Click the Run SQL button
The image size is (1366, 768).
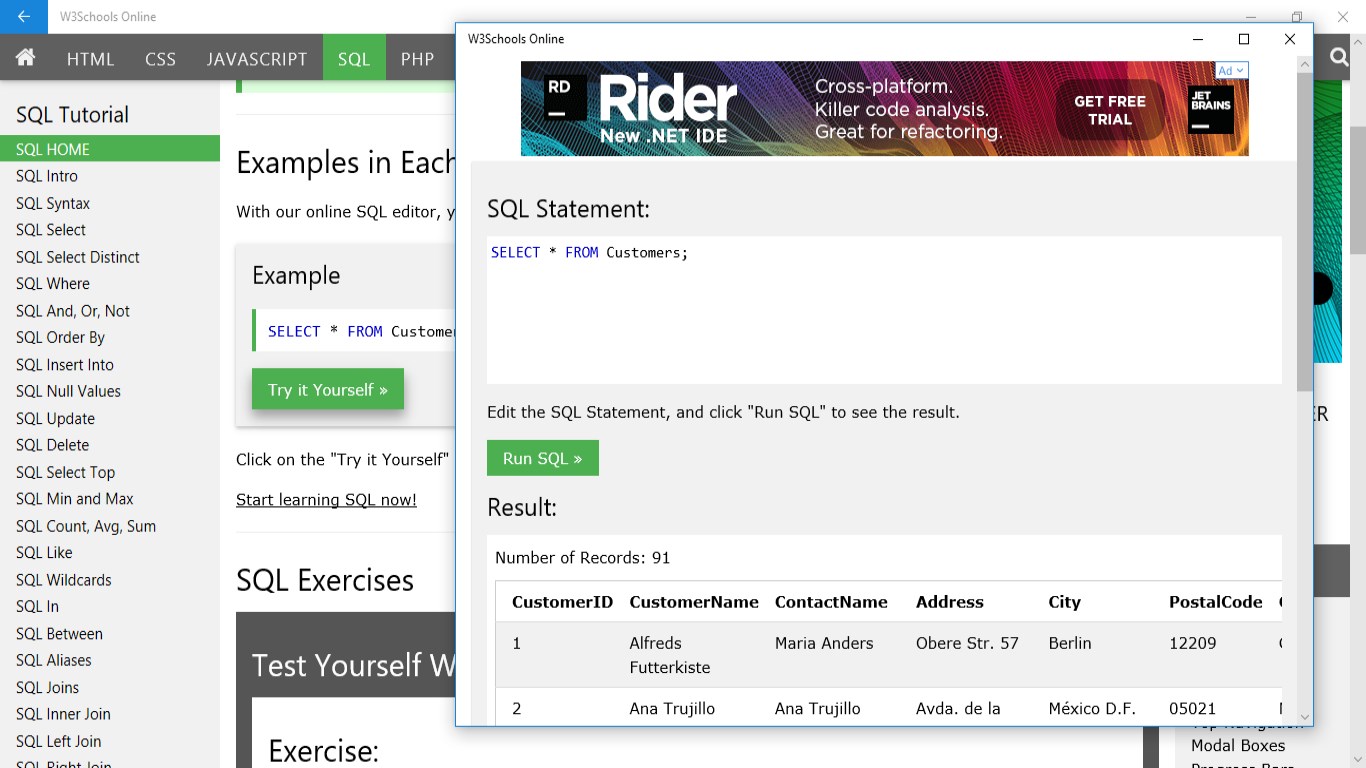[542, 457]
